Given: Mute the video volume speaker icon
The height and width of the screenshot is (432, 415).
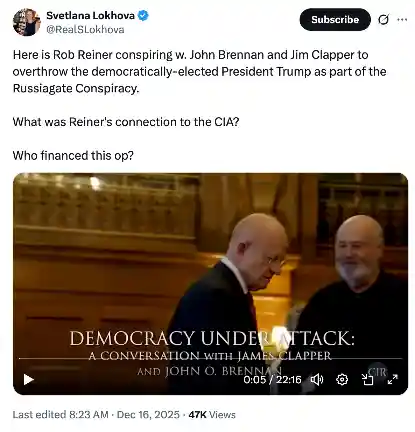Looking at the screenshot, I should tap(317, 379).
